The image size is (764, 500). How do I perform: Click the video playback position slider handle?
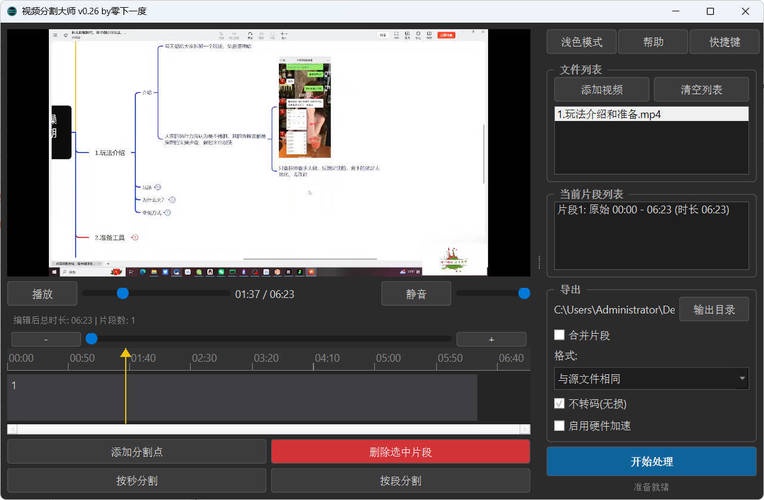(x=122, y=293)
